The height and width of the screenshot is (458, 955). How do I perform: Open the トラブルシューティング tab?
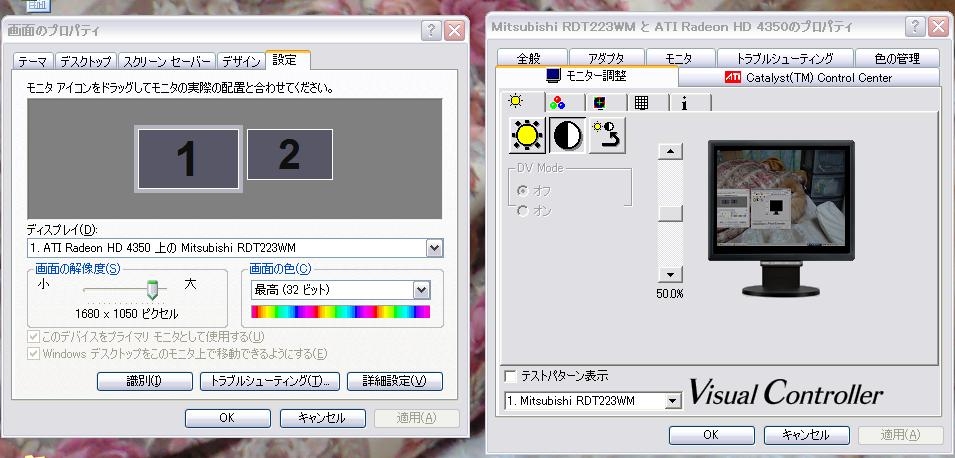[784, 59]
